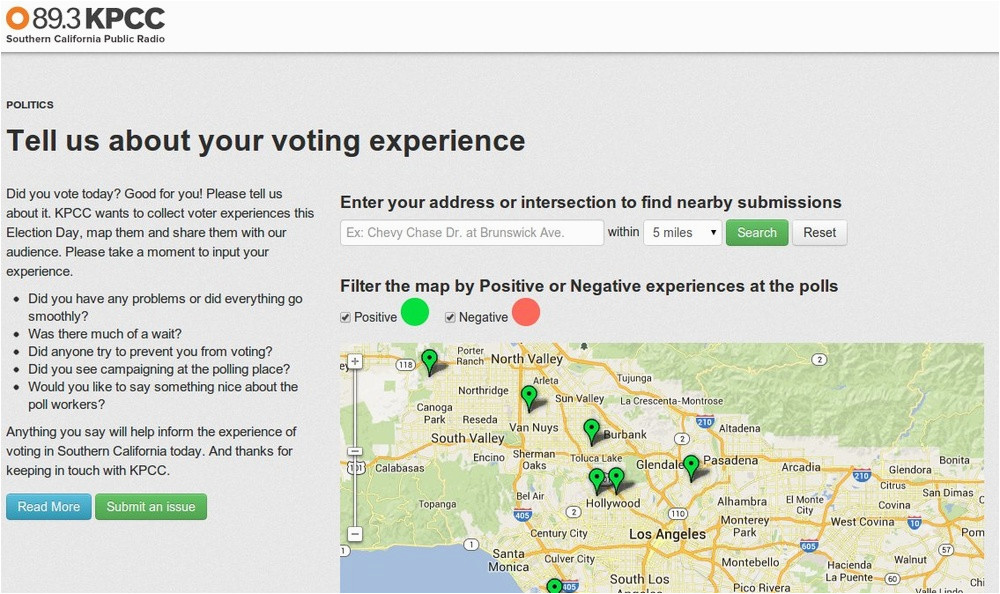
Task: Click the Reset button
Action: click(x=820, y=233)
